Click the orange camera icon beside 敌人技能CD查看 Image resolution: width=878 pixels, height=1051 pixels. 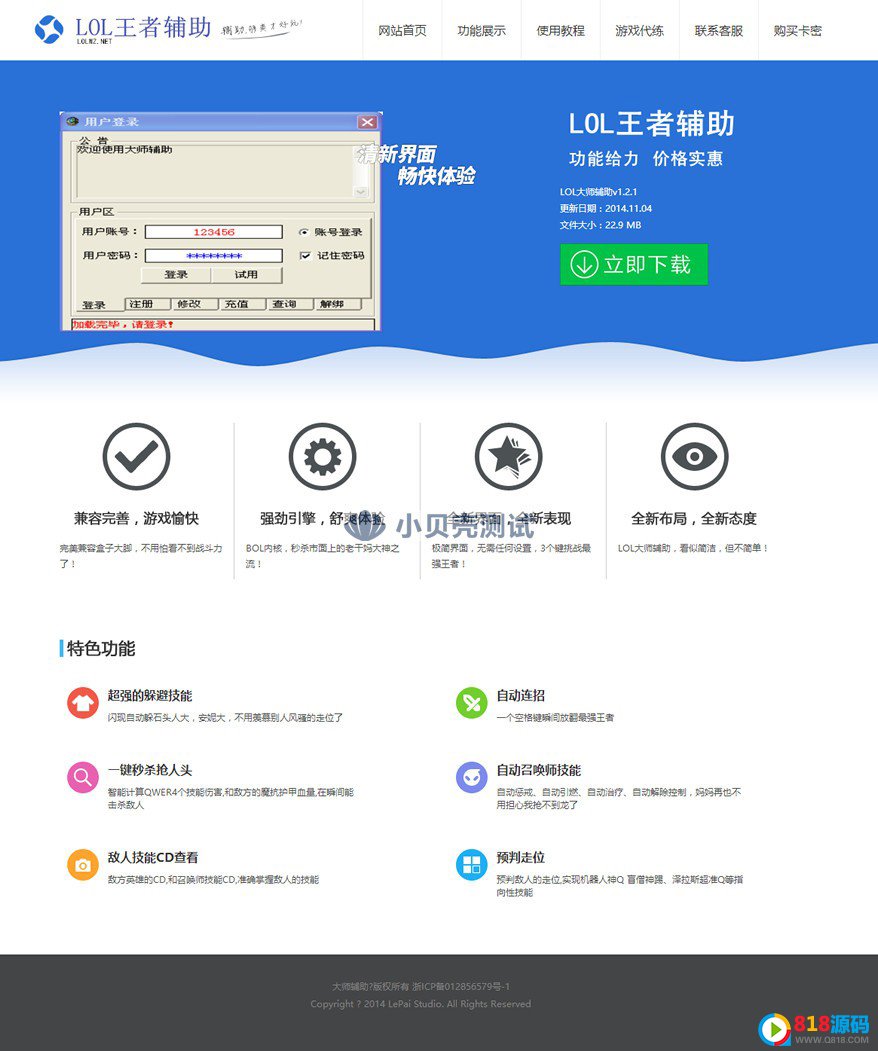point(83,865)
